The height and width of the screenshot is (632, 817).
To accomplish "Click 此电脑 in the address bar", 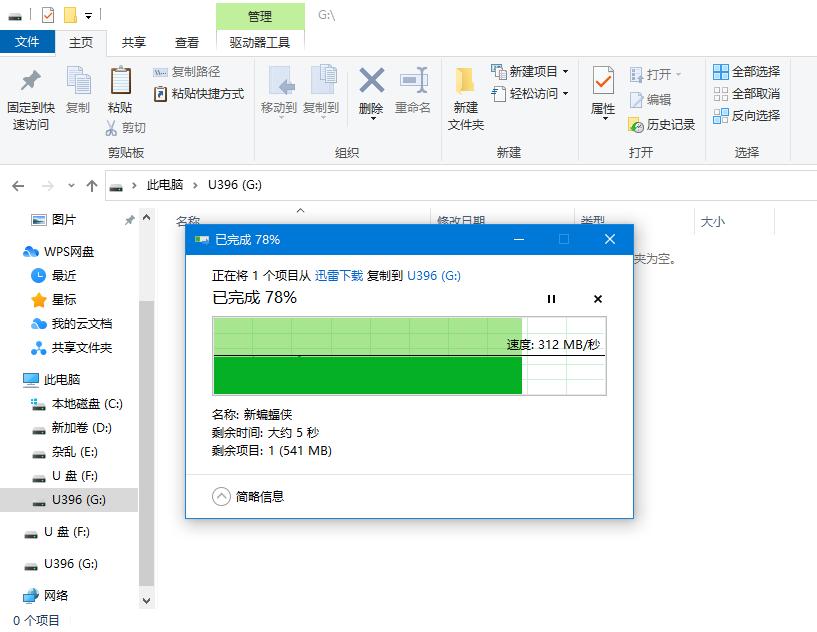I will [x=165, y=185].
